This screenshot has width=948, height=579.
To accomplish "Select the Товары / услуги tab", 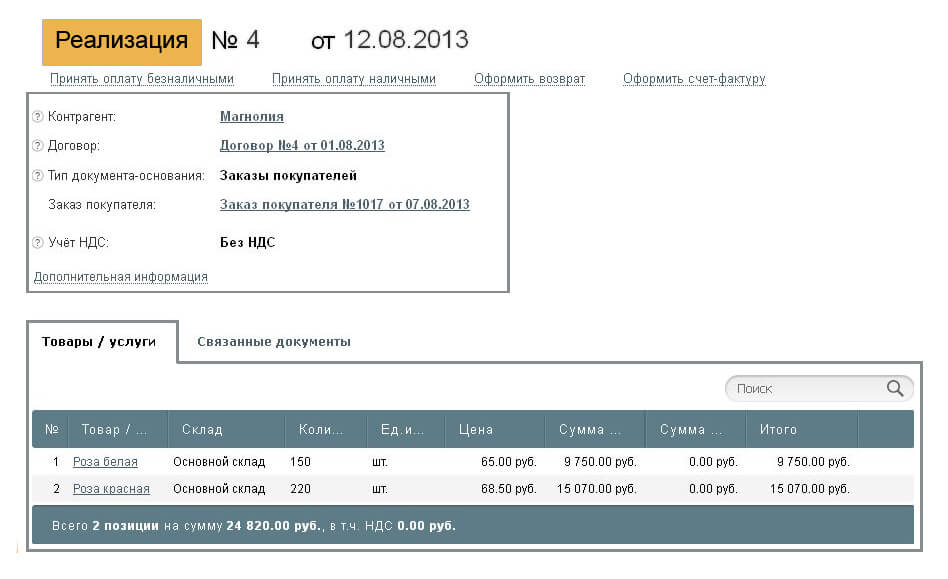I will pyautogui.click(x=99, y=342).
